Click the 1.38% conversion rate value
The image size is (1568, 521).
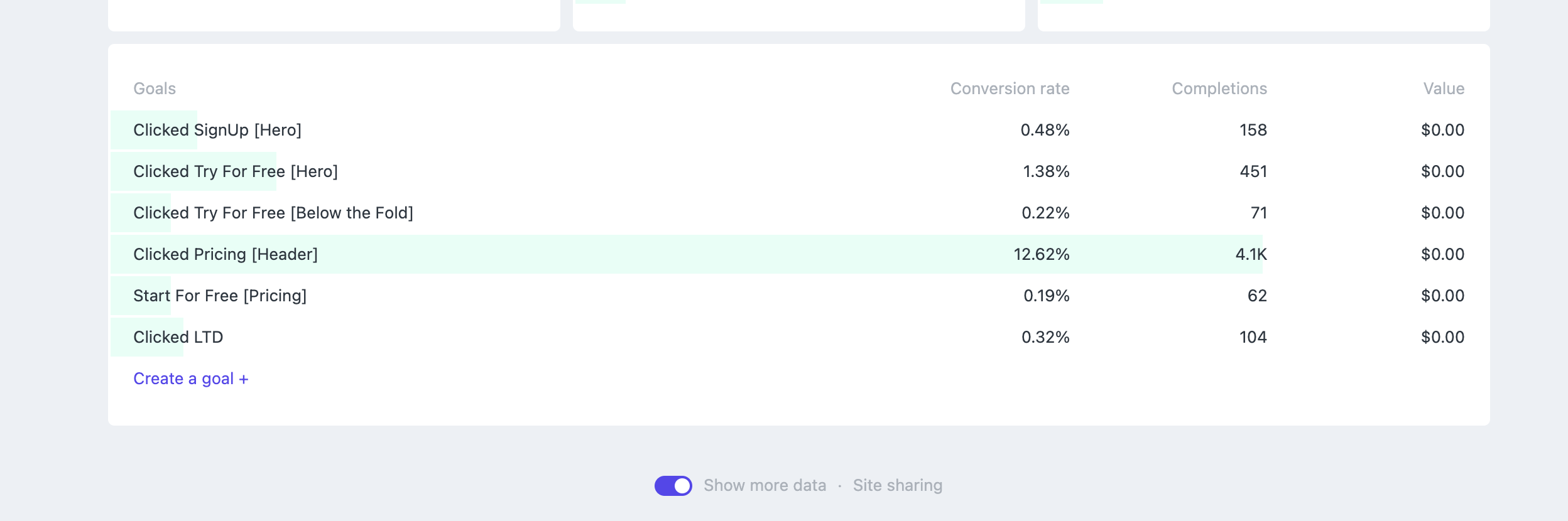click(x=1045, y=171)
